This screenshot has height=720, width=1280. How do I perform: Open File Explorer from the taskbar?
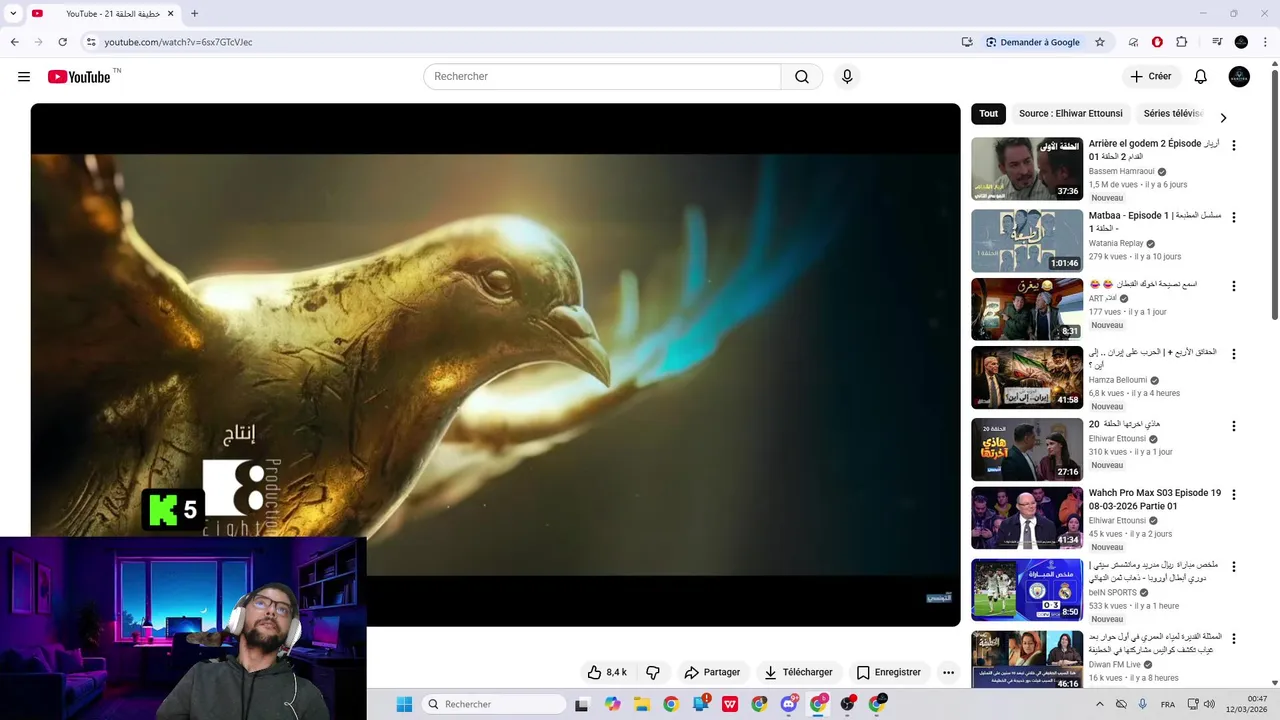(x=641, y=704)
